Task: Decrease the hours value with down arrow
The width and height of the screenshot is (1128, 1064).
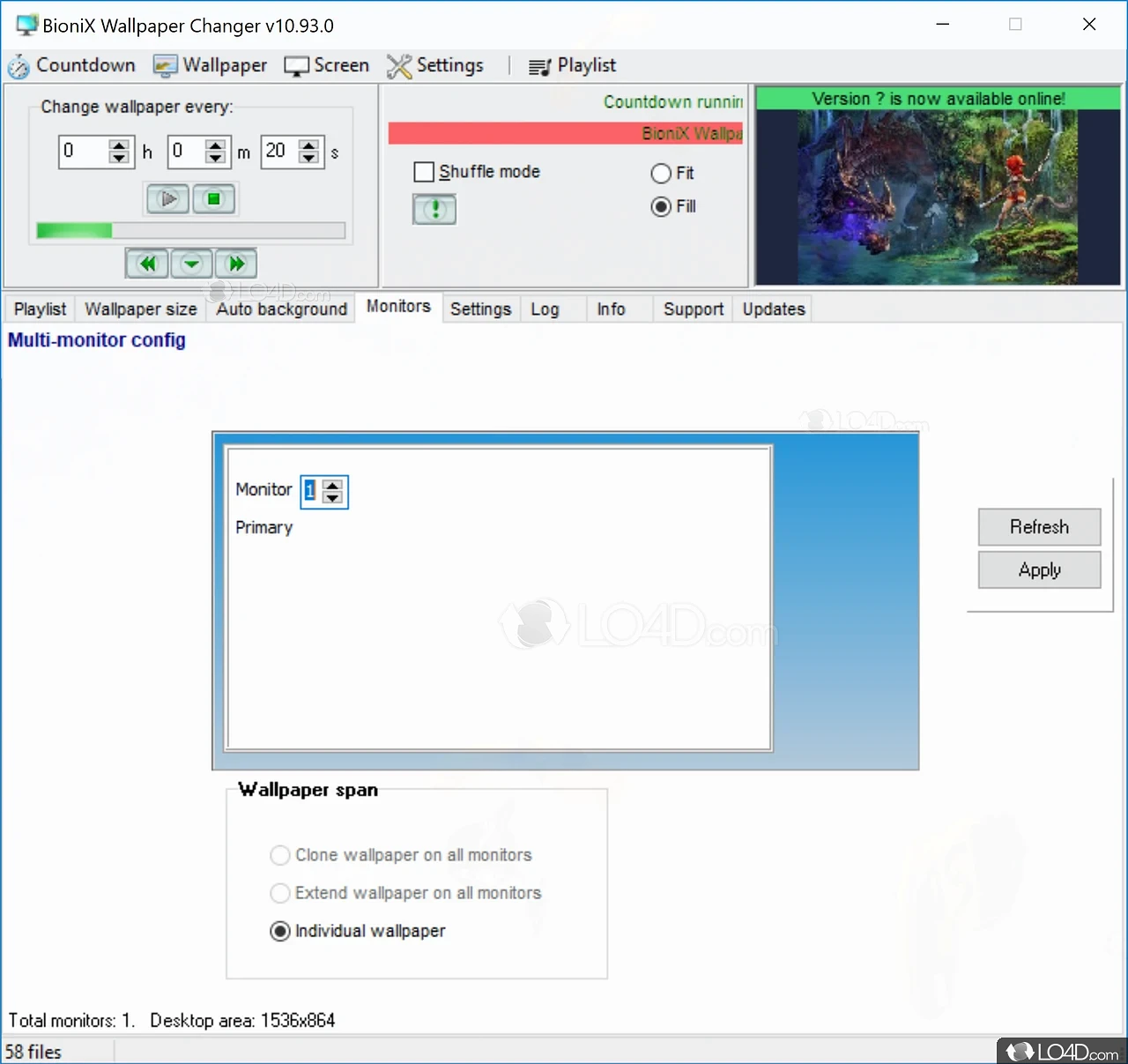Action: click(x=119, y=159)
